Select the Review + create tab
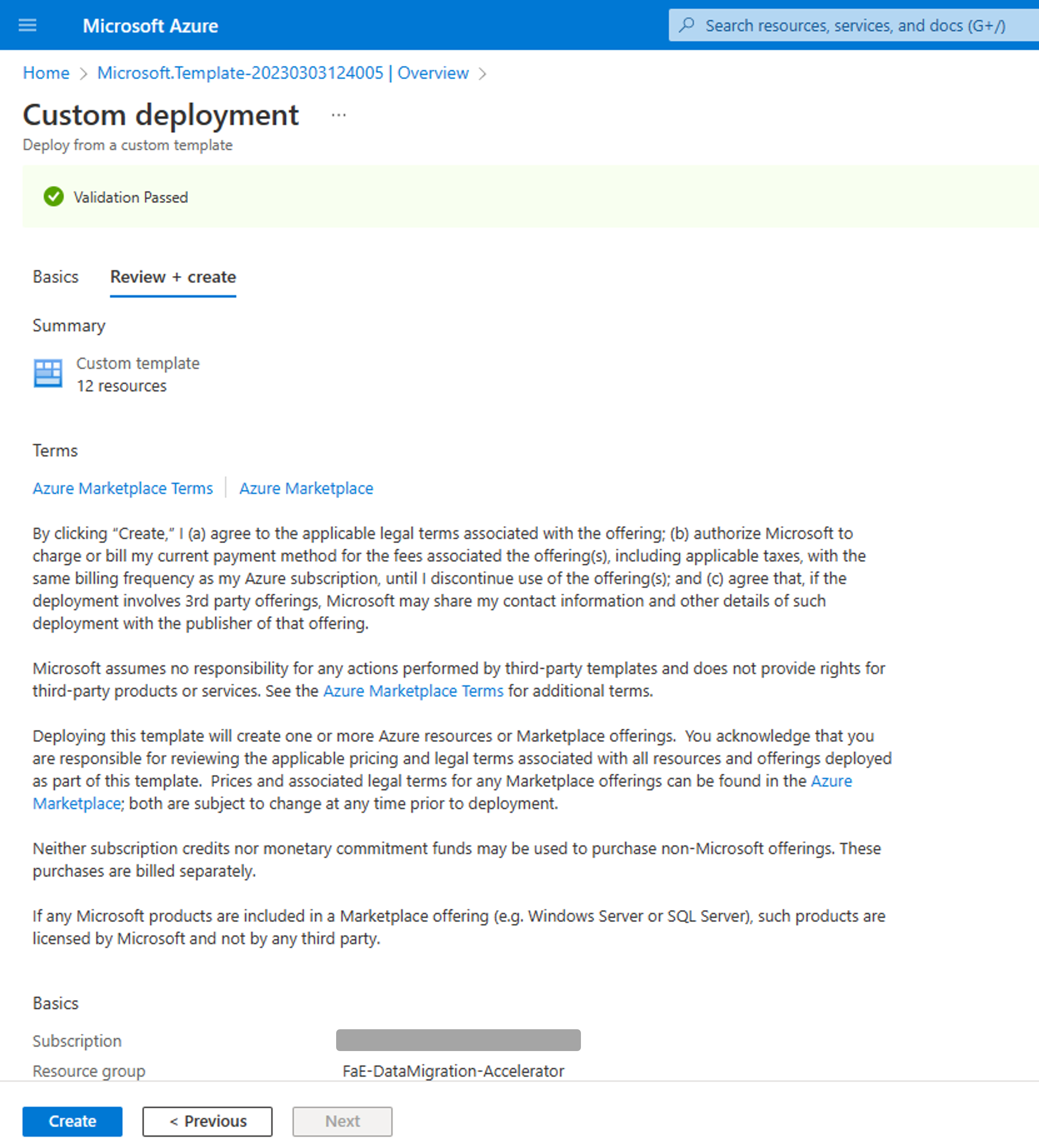 coord(173,276)
